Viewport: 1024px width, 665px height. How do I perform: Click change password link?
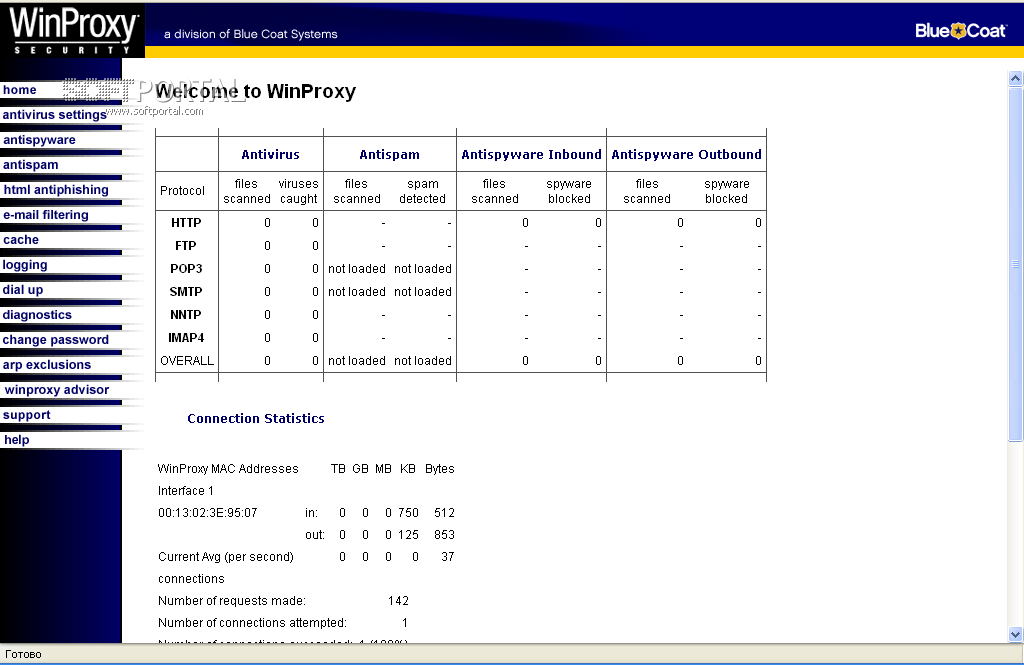point(56,340)
